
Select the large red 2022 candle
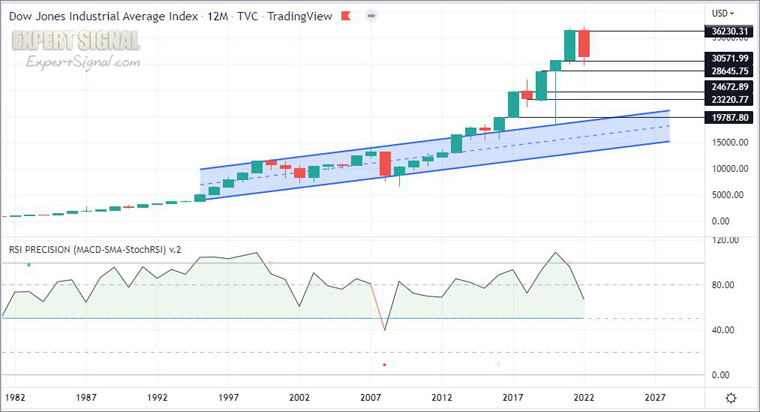584,44
